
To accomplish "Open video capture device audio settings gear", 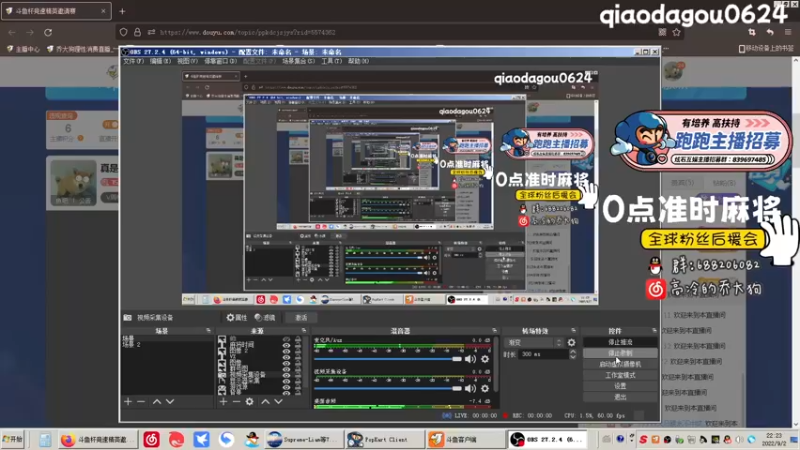I will [485, 388].
